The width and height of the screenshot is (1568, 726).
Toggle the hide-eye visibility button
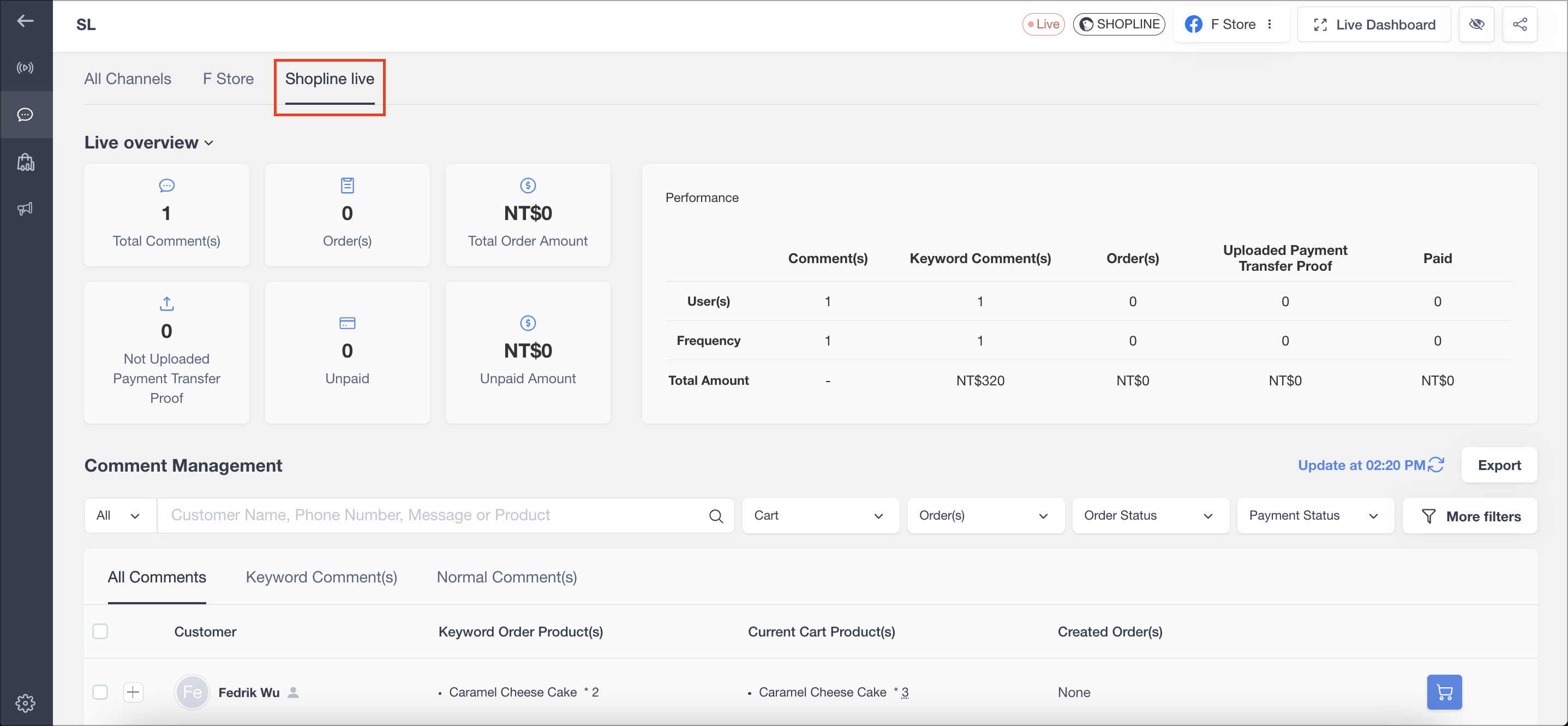[1476, 25]
